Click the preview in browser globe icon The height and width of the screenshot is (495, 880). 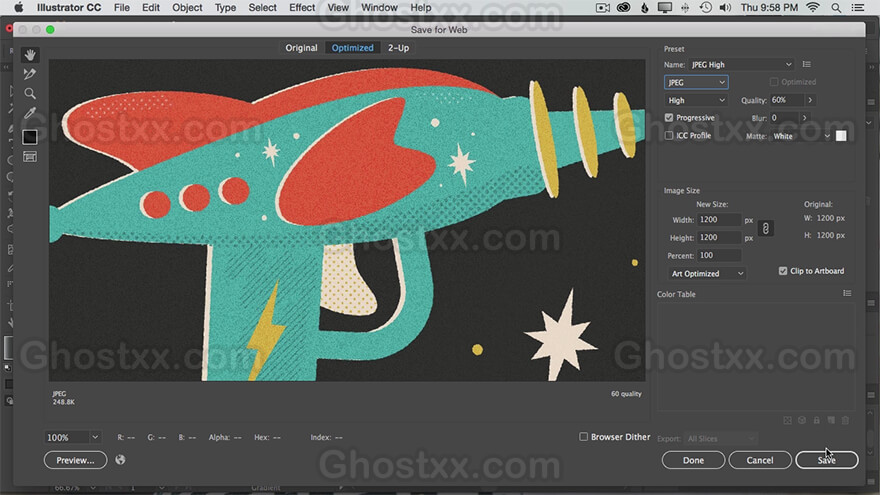(120, 460)
